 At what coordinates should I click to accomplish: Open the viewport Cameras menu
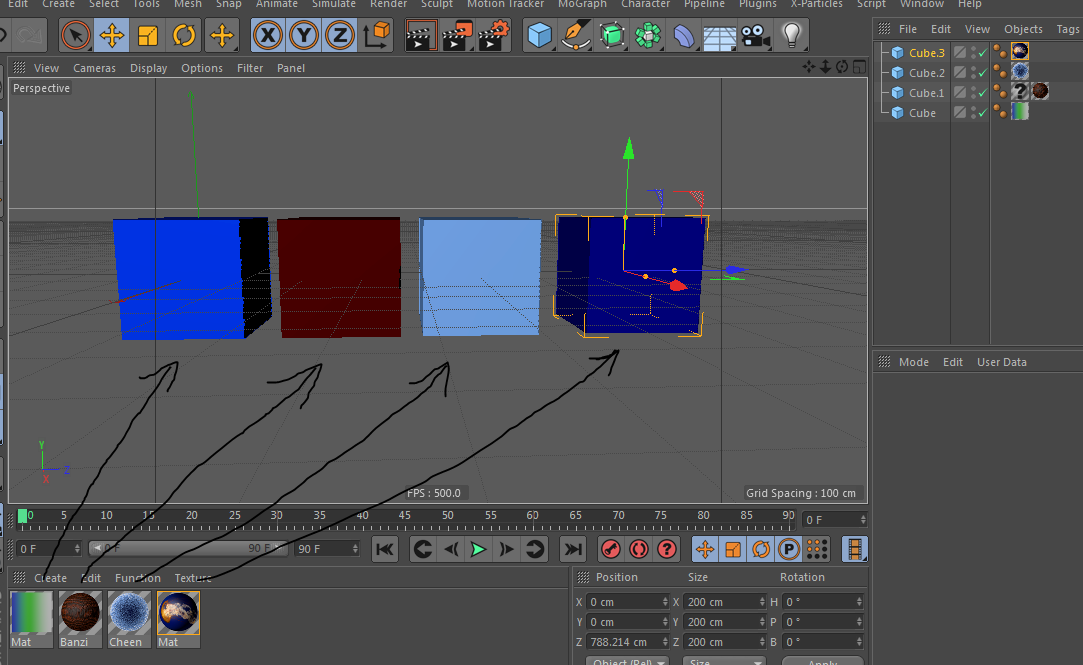coord(95,68)
